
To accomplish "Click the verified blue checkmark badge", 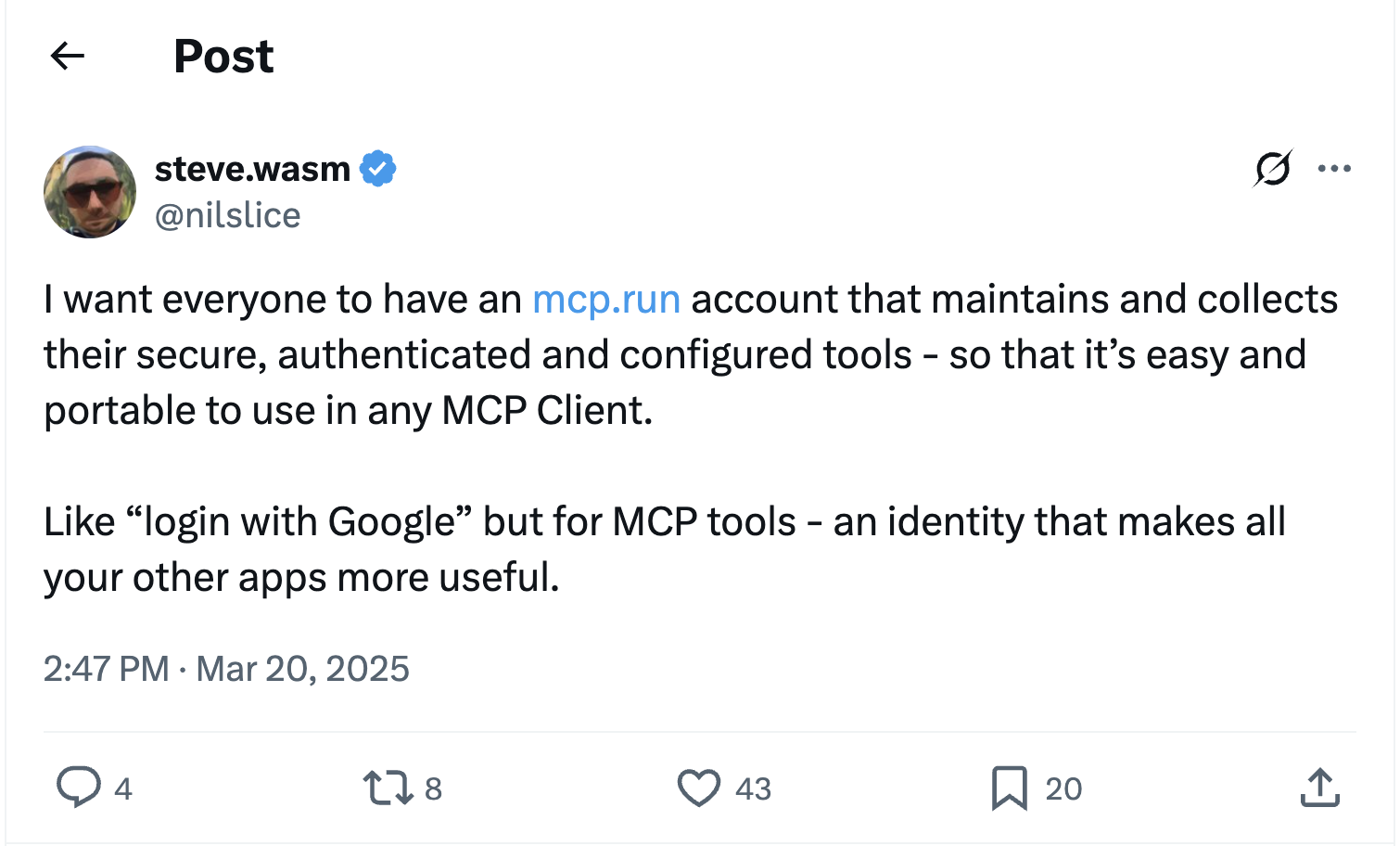I will point(379,168).
